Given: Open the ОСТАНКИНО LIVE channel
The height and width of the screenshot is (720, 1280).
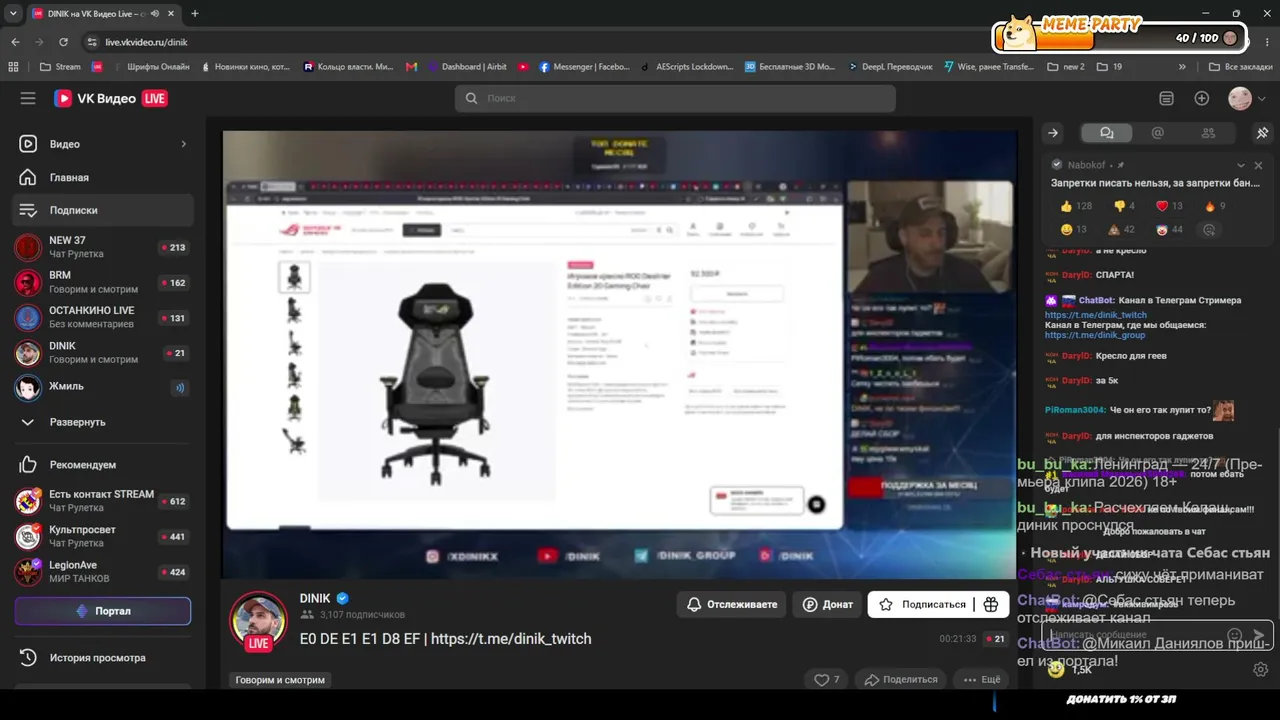Looking at the screenshot, I should [x=103, y=317].
